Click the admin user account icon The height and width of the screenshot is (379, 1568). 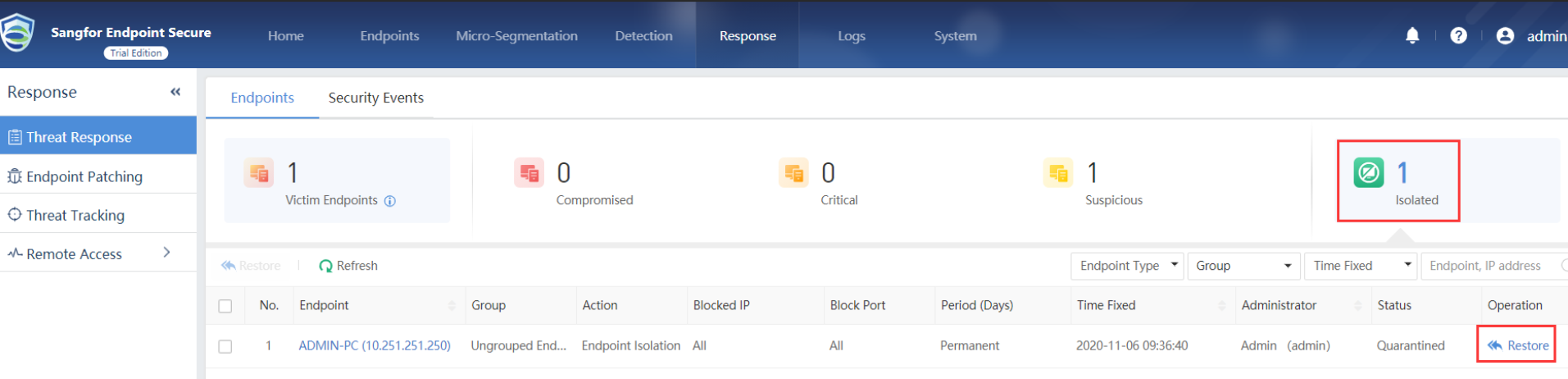tap(1505, 35)
